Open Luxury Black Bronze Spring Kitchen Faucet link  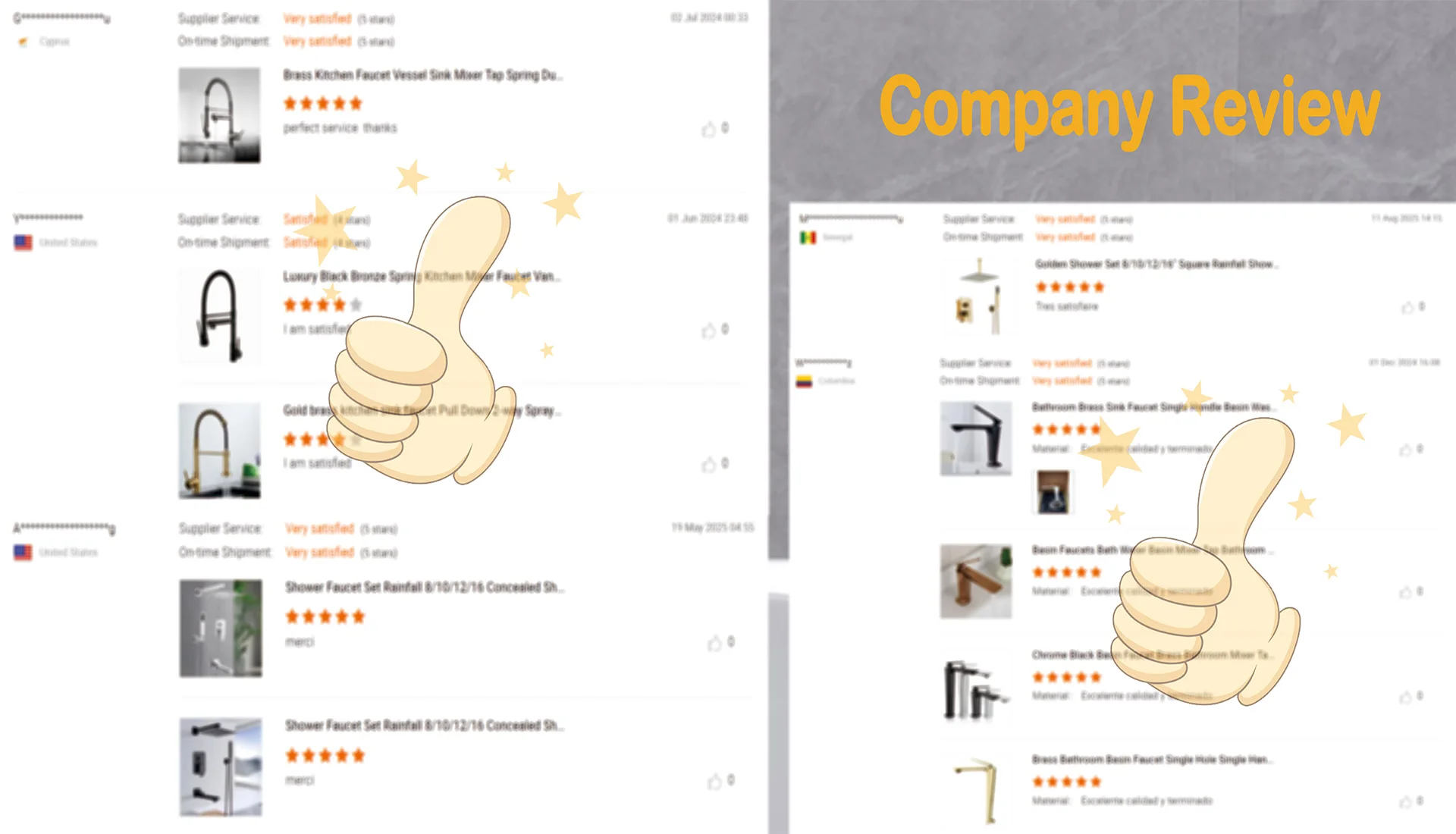click(x=422, y=277)
